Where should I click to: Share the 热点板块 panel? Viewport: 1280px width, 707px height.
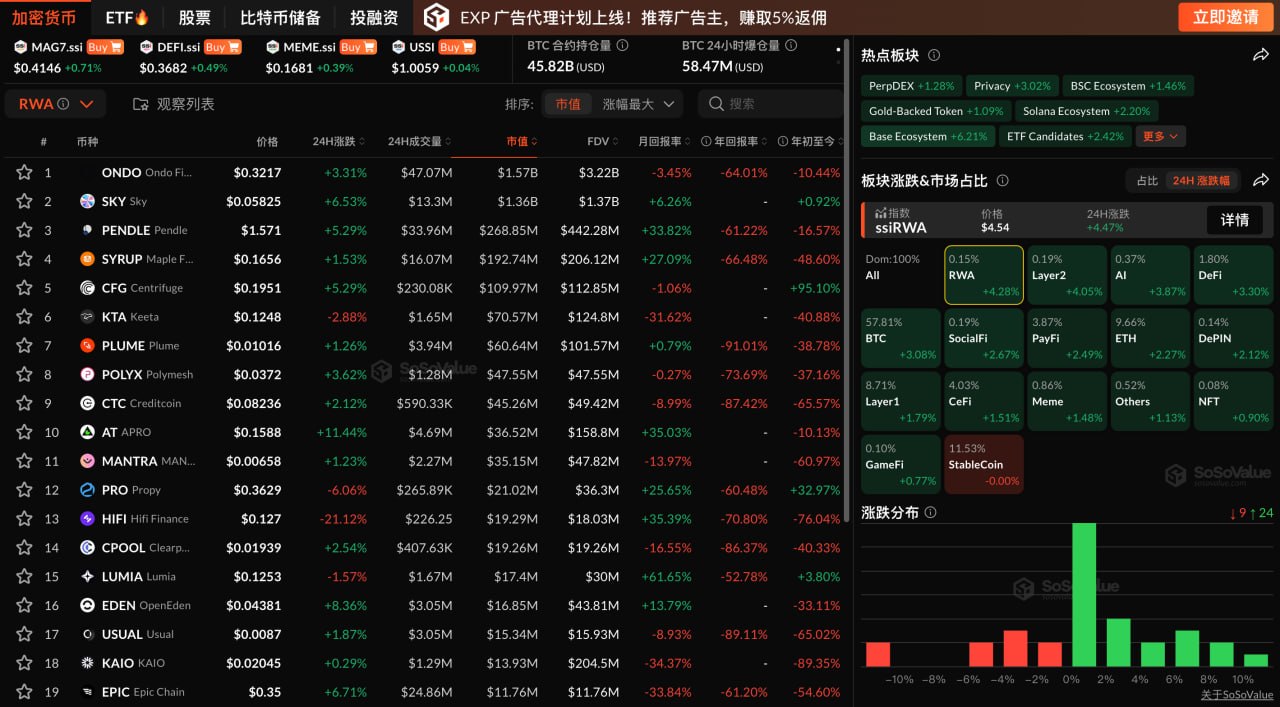[1260, 55]
